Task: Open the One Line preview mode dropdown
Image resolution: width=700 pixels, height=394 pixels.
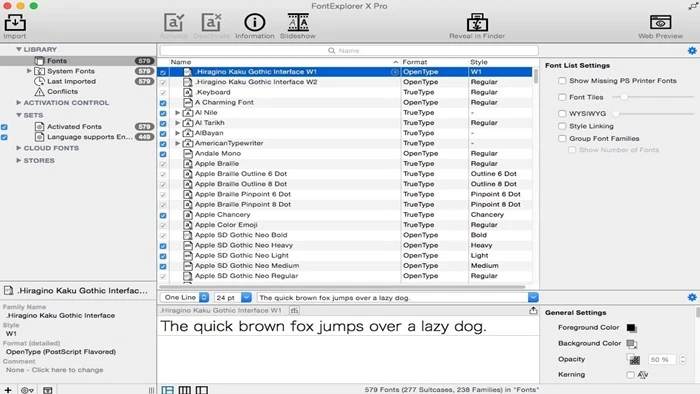Action: tap(185, 297)
